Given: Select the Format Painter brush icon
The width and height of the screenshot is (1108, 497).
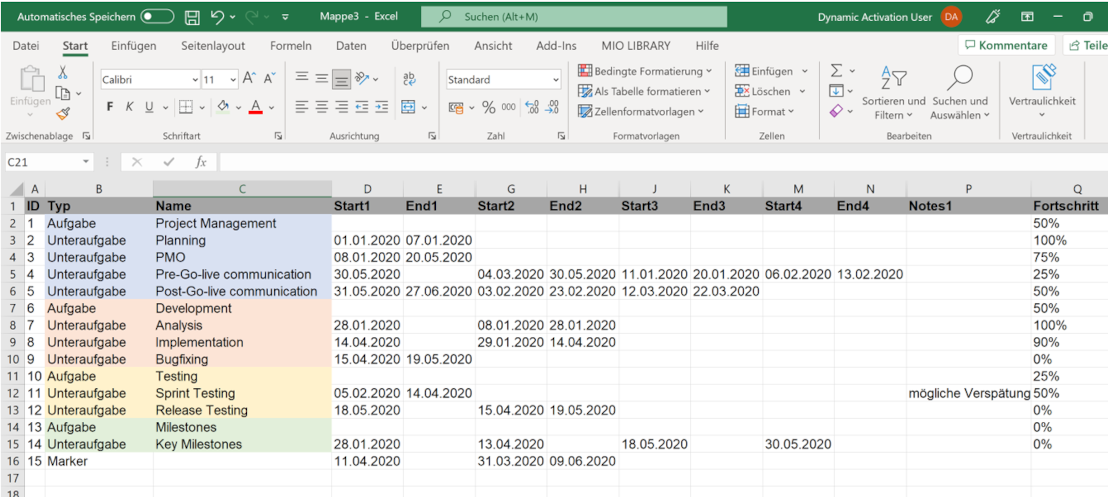Looking at the screenshot, I should (x=63, y=114).
